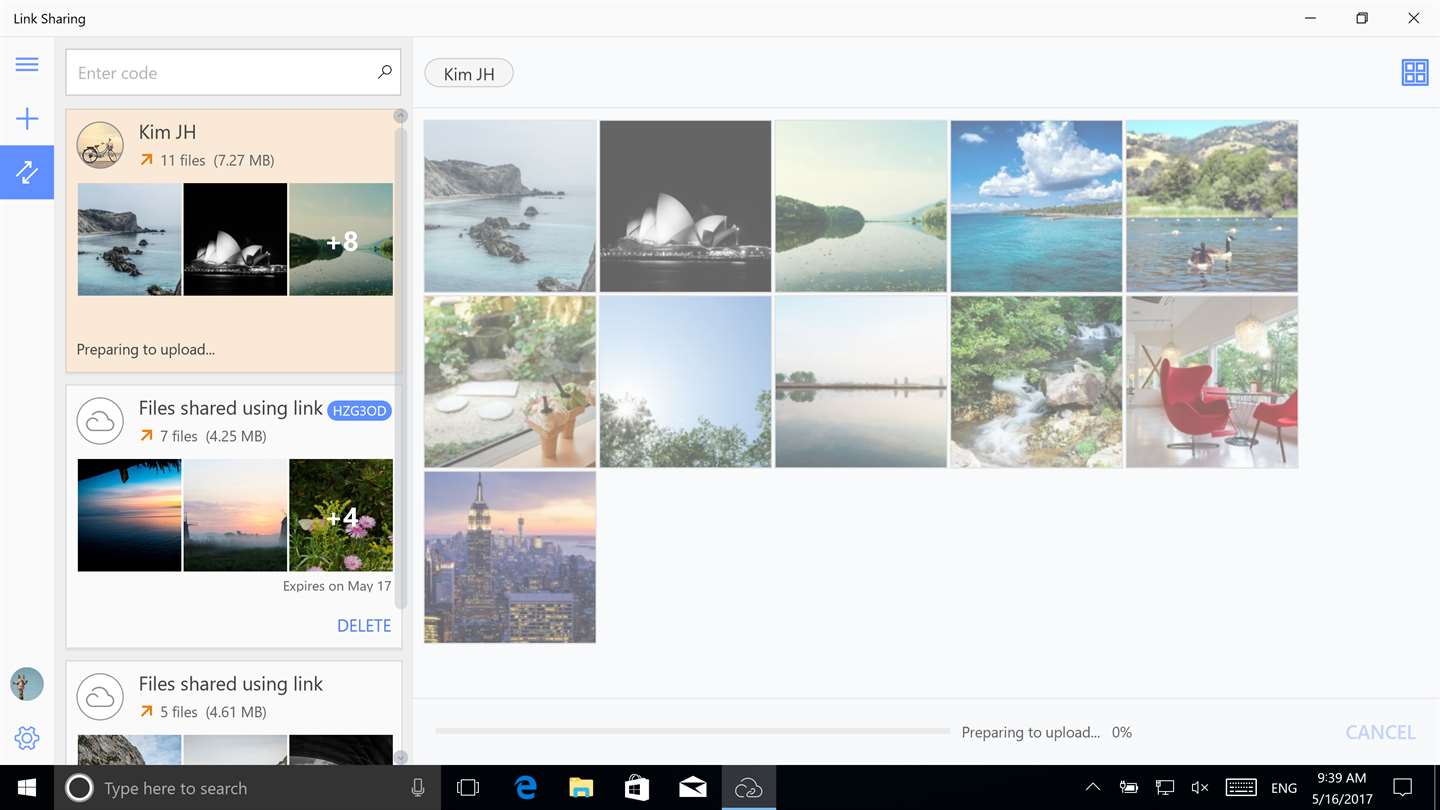Click the user profile avatar in sidebar
The width and height of the screenshot is (1440, 810).
[27, 684]
